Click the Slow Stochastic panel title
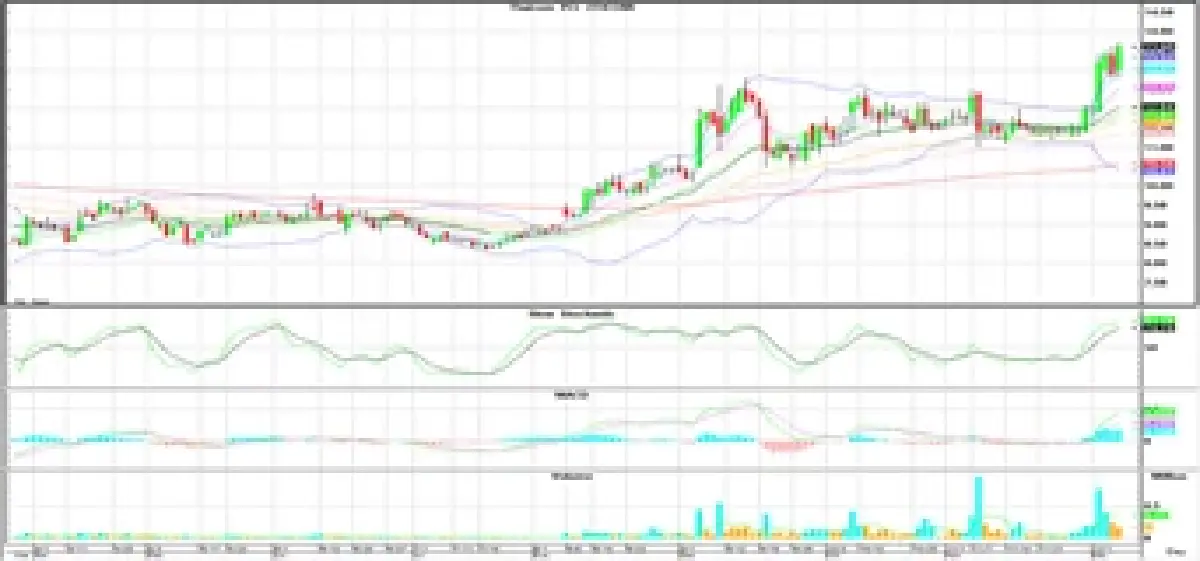The image size is (1200, 561). (x=571, y=314)
